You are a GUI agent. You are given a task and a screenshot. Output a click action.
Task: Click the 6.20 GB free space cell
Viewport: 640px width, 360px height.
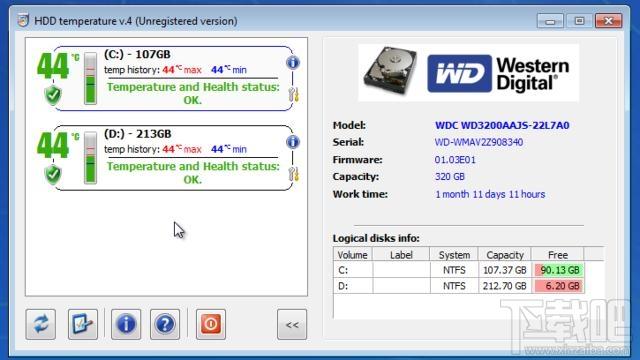point(558,286)
